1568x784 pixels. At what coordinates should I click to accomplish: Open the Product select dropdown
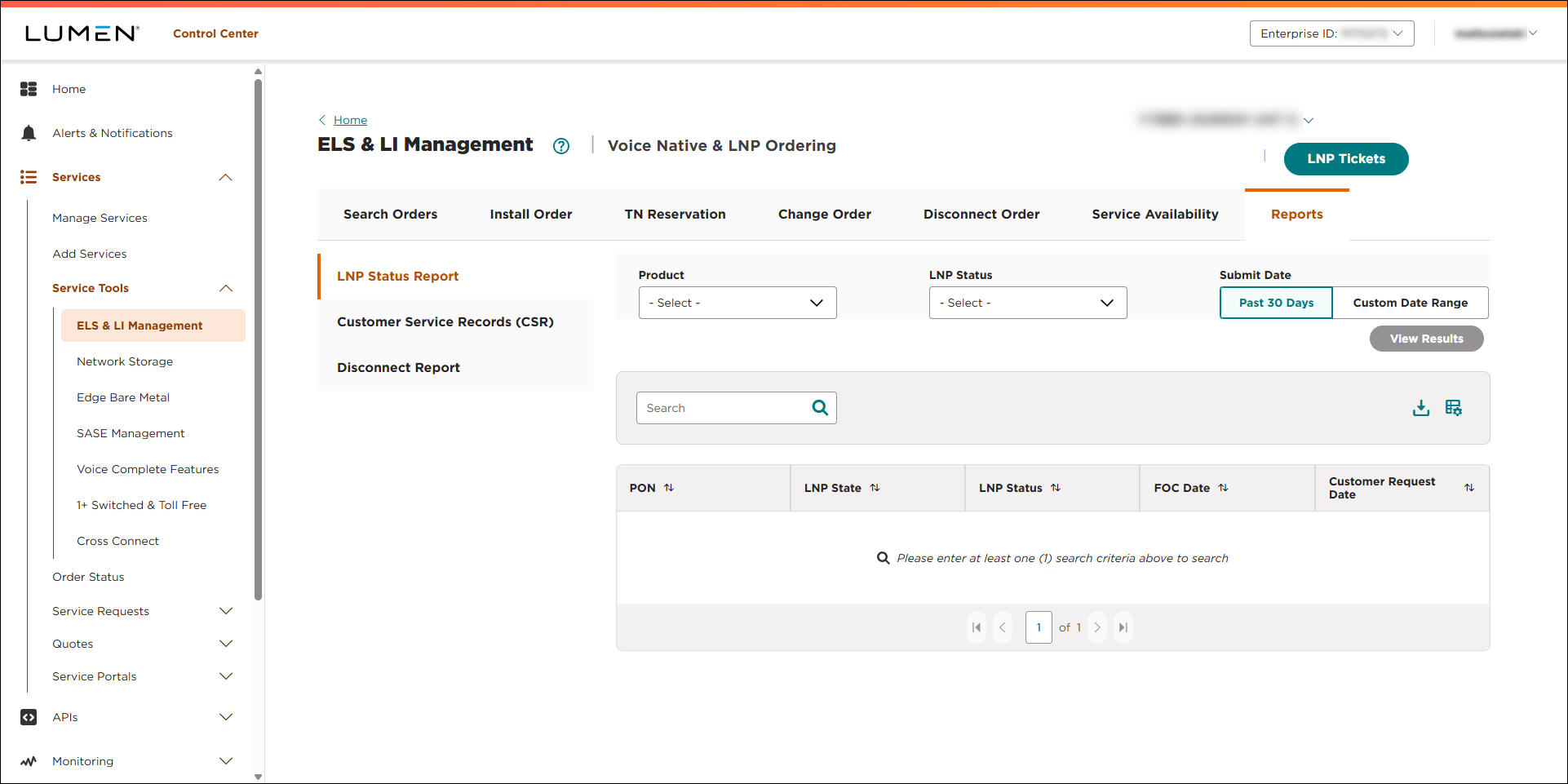pyautogui.click(x=737, y=302)
